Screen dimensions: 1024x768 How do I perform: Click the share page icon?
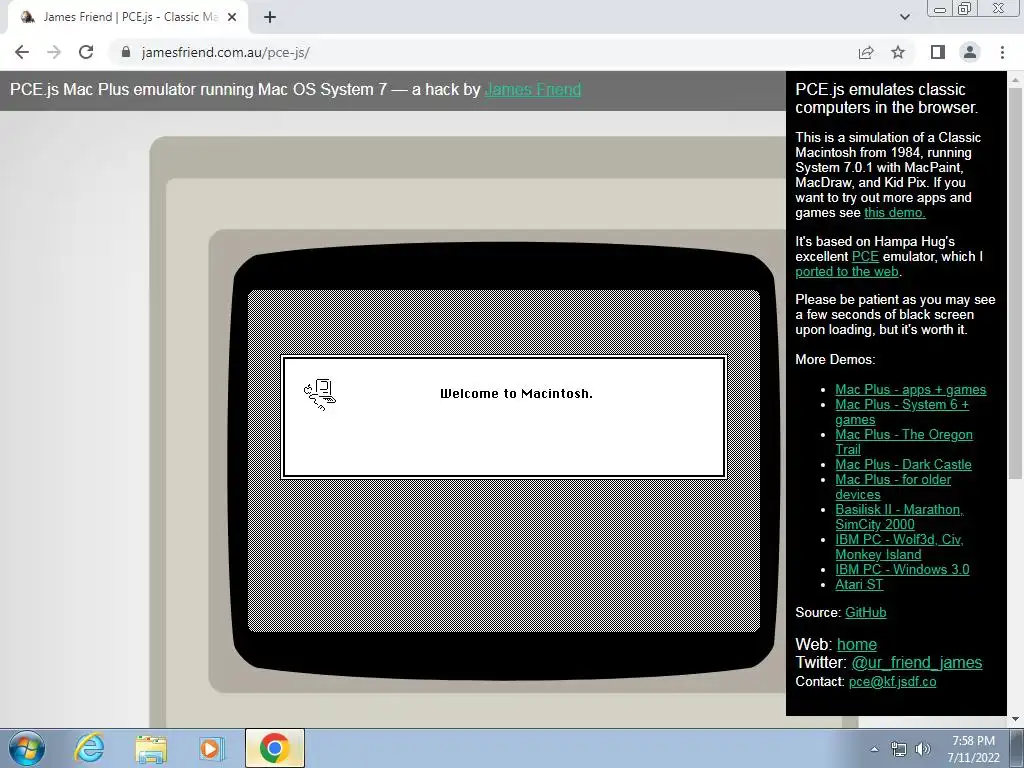click(866, 52)
